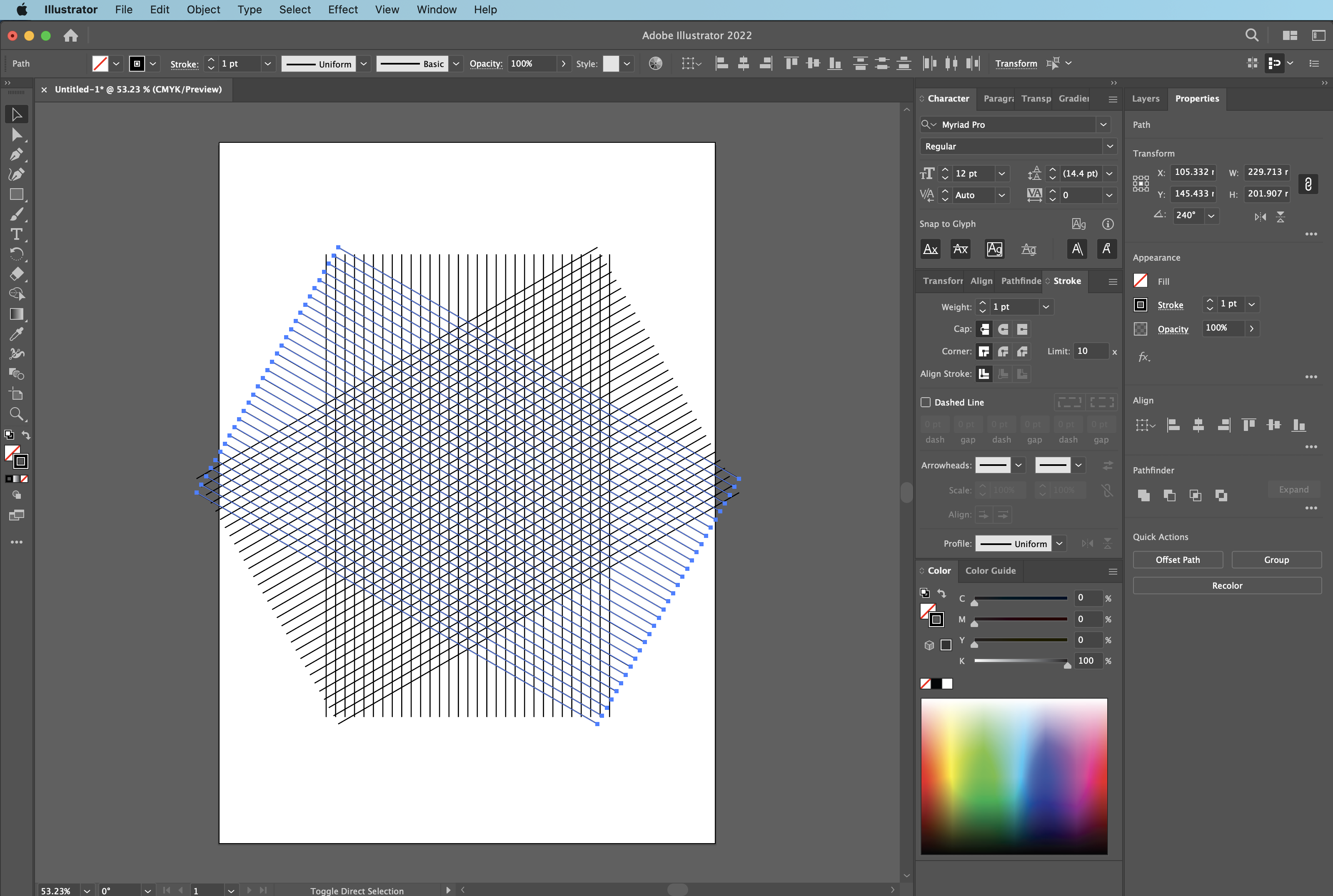Enable the Dashed Line checkbox
This screenshot has width=1333, height=896.
[926, 402]
